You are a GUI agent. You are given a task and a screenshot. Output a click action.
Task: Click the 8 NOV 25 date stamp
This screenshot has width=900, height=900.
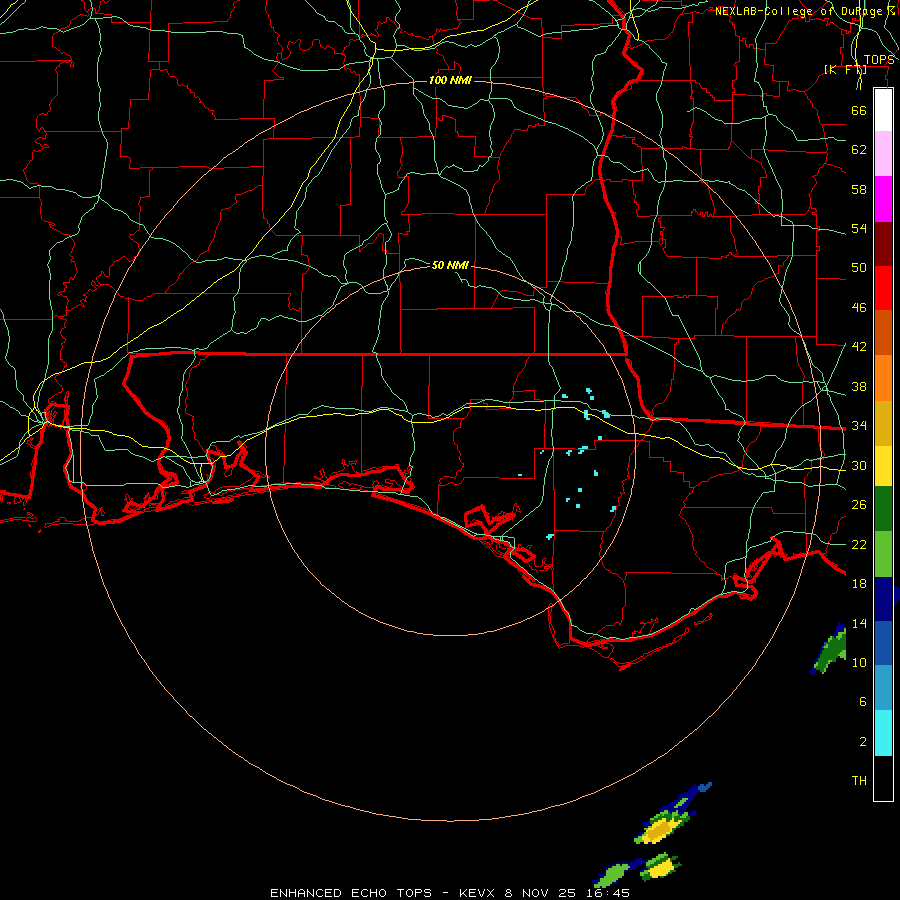click(541, 893)
